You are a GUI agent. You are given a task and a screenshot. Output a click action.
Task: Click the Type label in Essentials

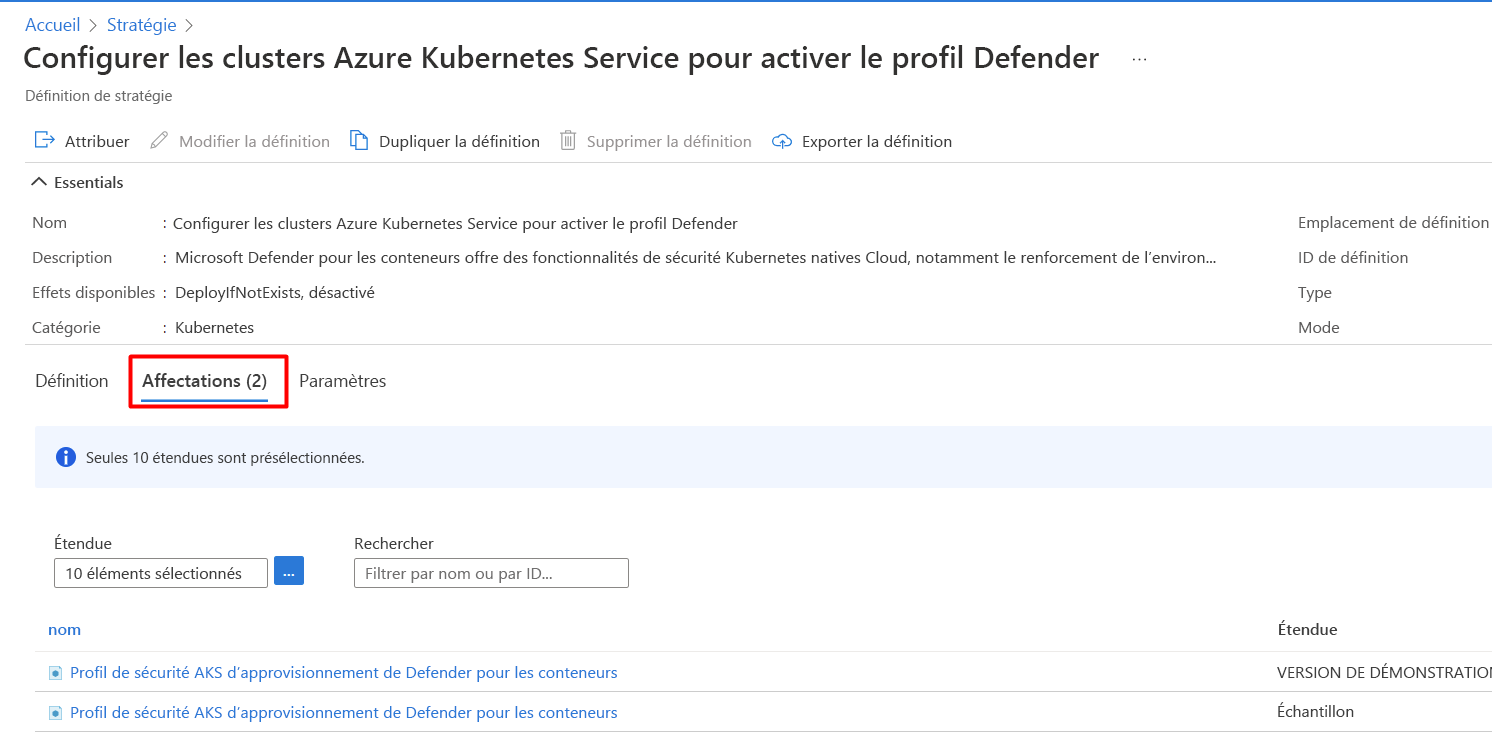1315,293
